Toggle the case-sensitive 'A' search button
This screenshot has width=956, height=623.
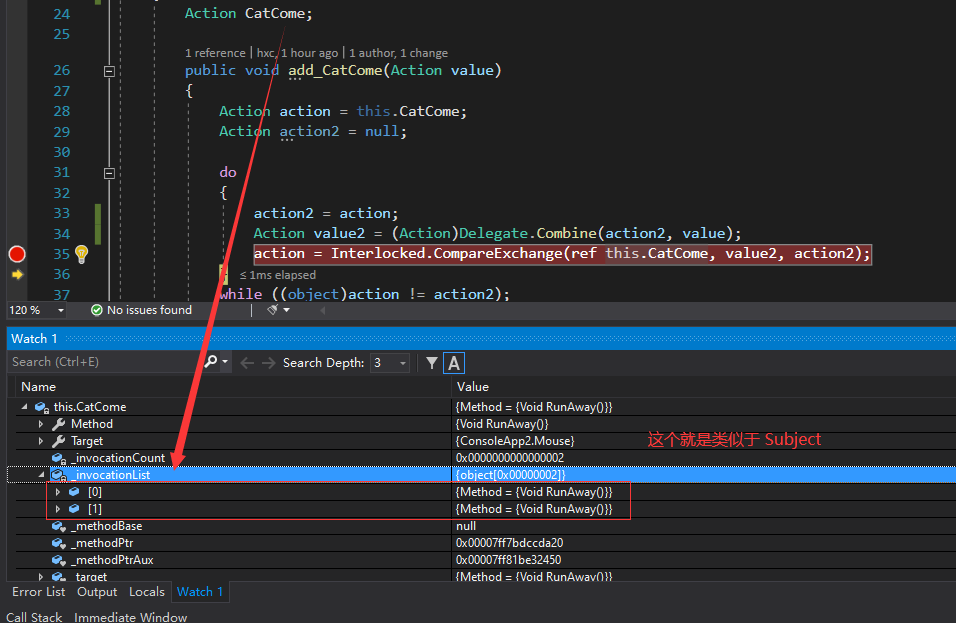454,363
